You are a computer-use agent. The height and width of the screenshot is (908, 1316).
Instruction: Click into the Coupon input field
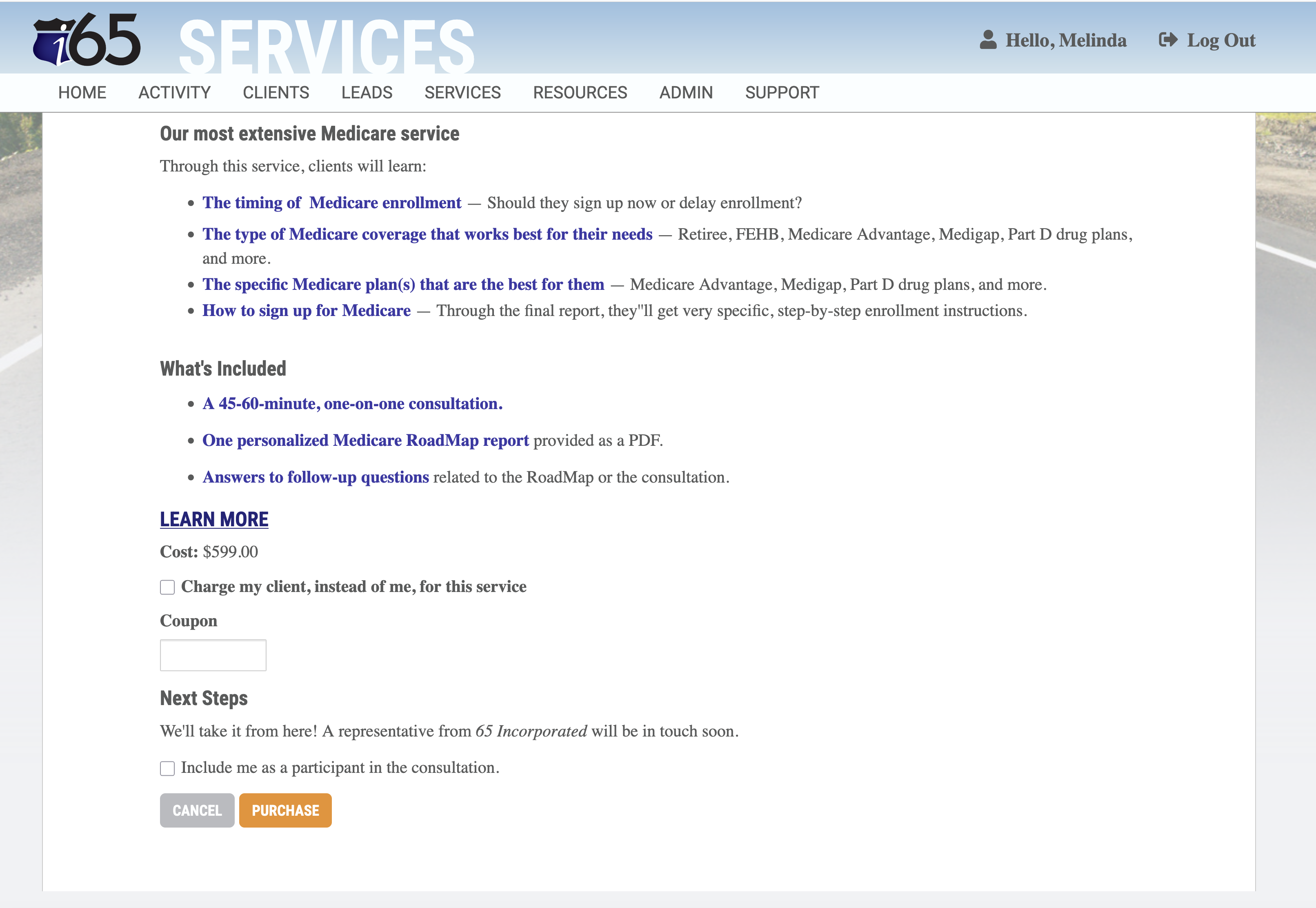click(x=213, y=655)
